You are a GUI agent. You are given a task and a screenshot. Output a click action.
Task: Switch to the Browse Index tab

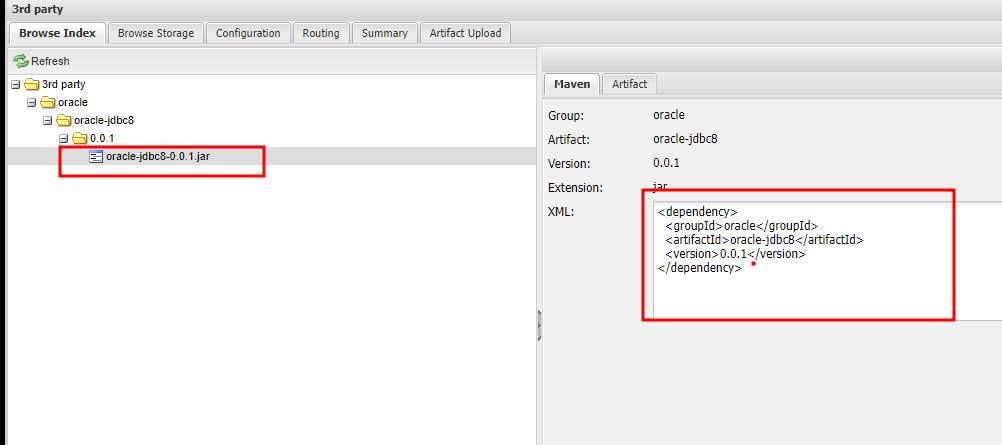(58, 33)
